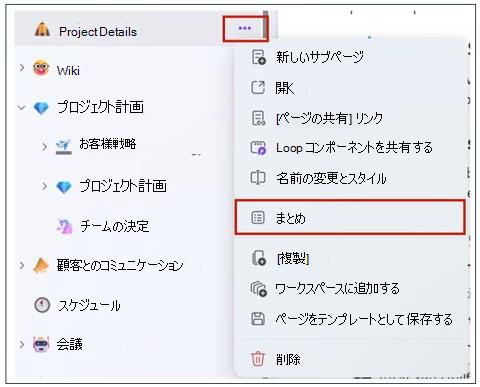480x387 pixels.
Task: Click the new subpage icon in menu
Action: coord(258,57)
